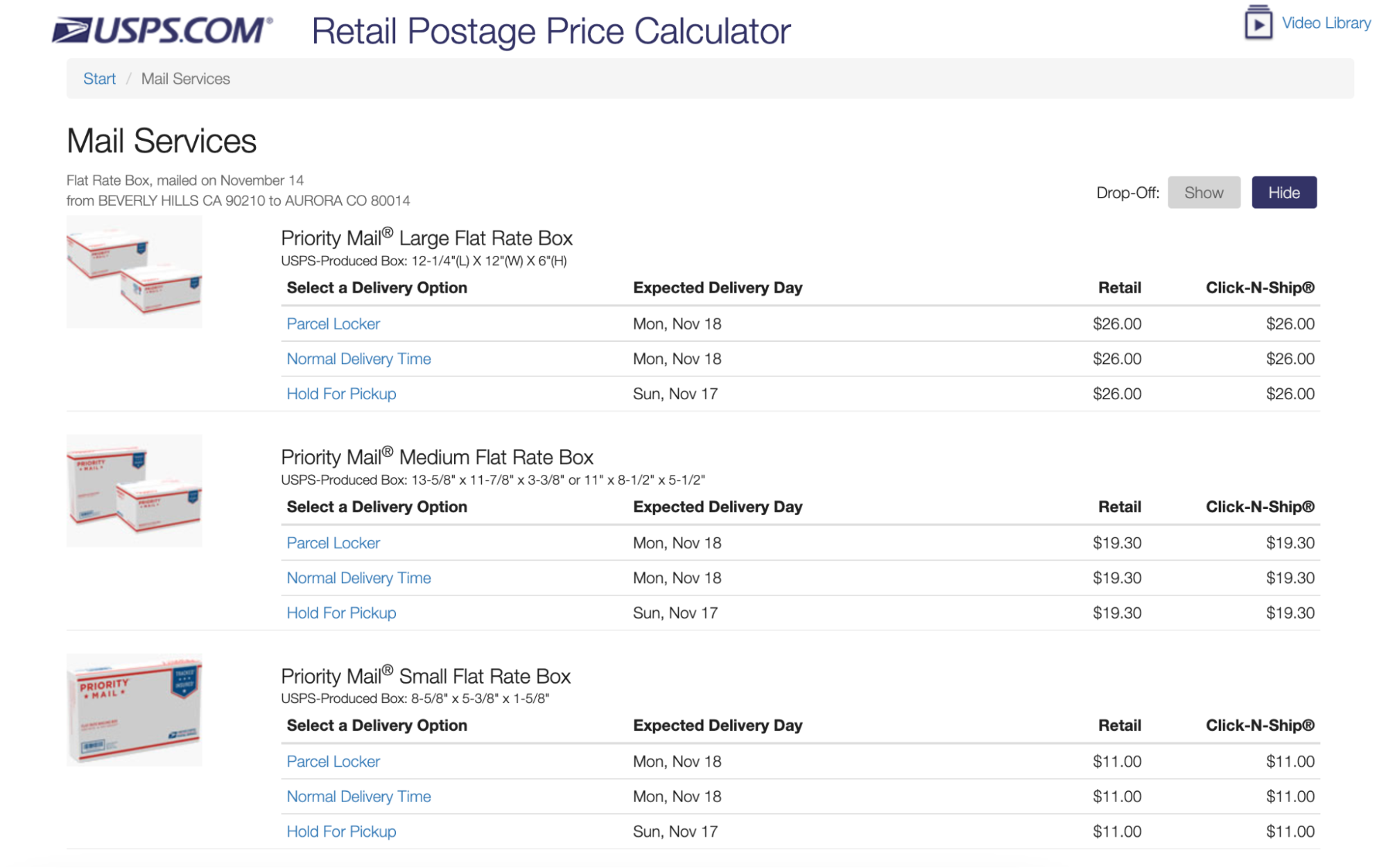Select Hold For Pickup for Large Flat Rate Box
Screen dimensions: 1386x868
pos(341,393)
